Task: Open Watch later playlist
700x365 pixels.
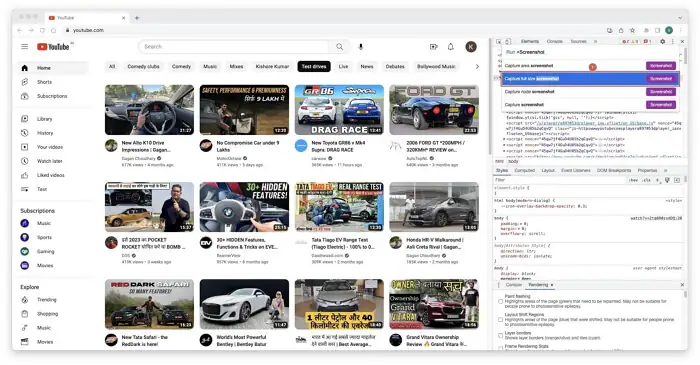Action: click(x=54, y=161)
